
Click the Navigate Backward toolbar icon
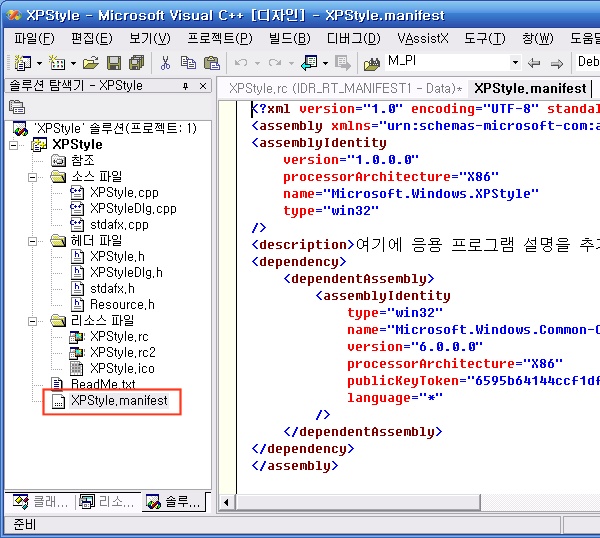[309, 63]
